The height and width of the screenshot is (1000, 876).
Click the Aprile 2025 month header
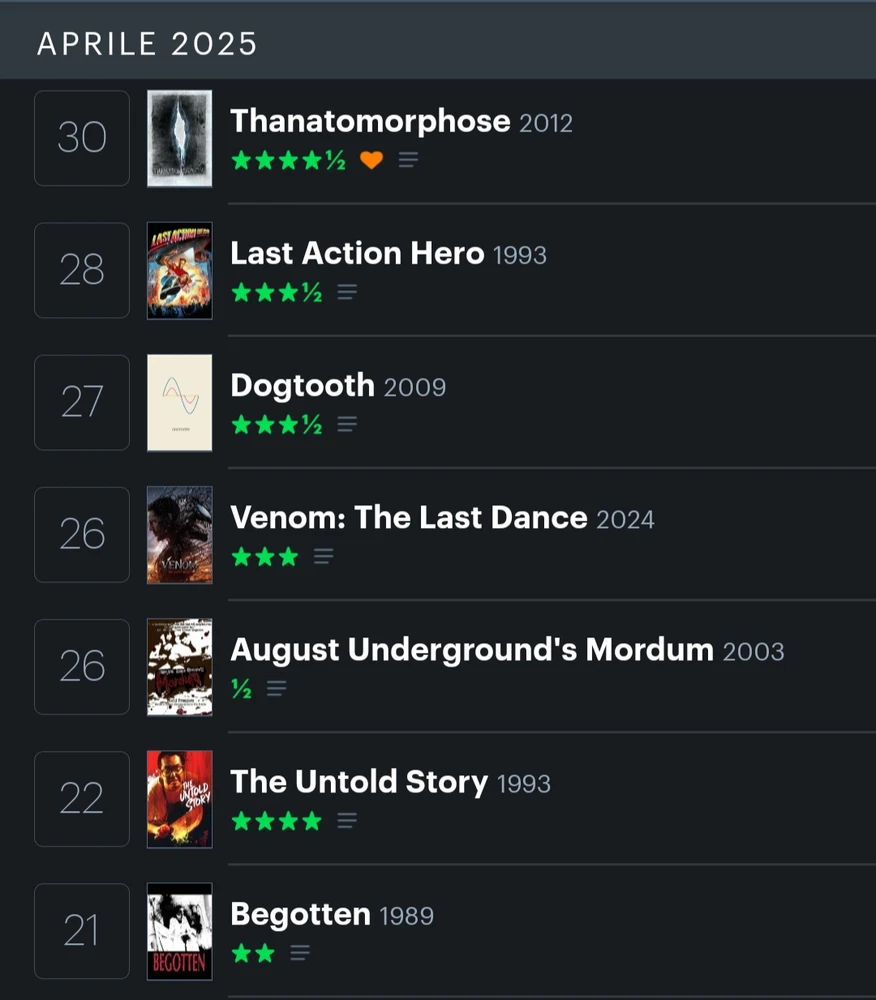click(148, 44)
